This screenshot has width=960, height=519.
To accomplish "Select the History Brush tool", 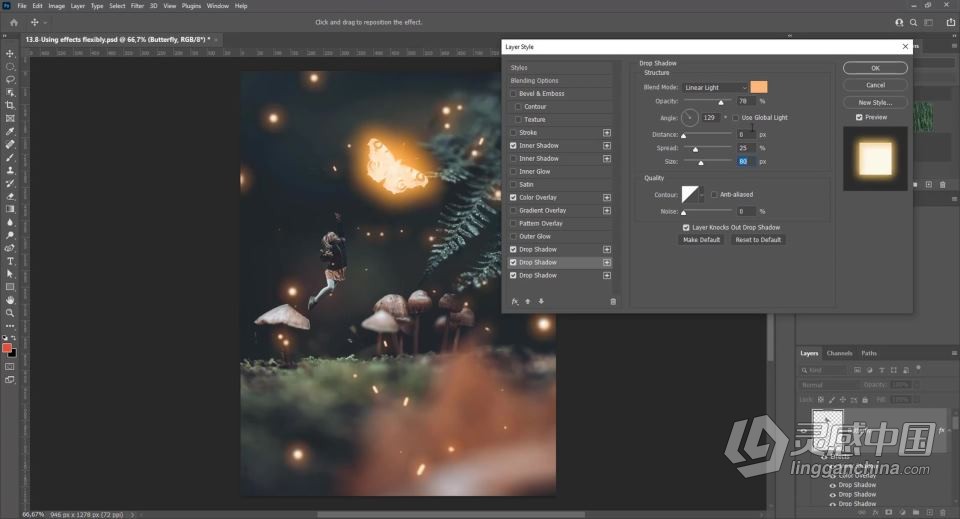I will pos(10,183).
